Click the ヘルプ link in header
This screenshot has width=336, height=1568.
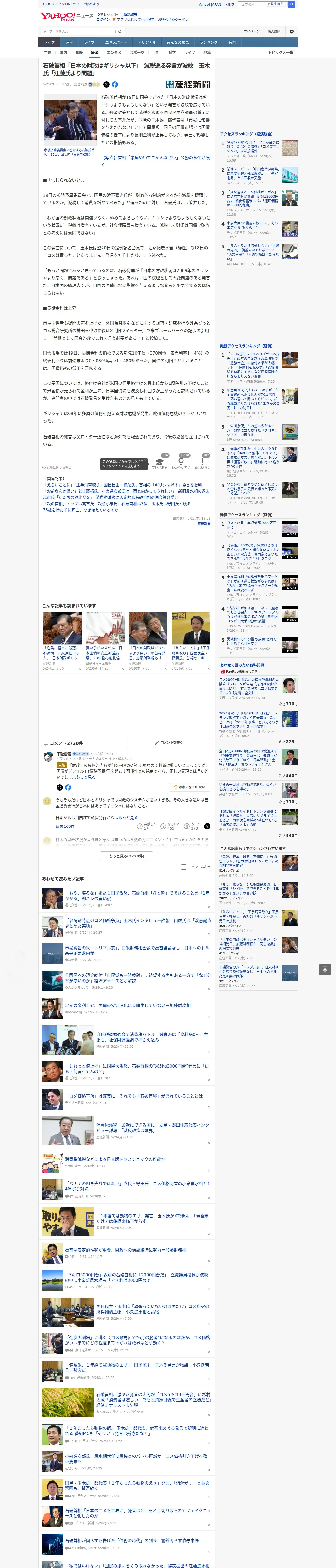click(229, 4)
